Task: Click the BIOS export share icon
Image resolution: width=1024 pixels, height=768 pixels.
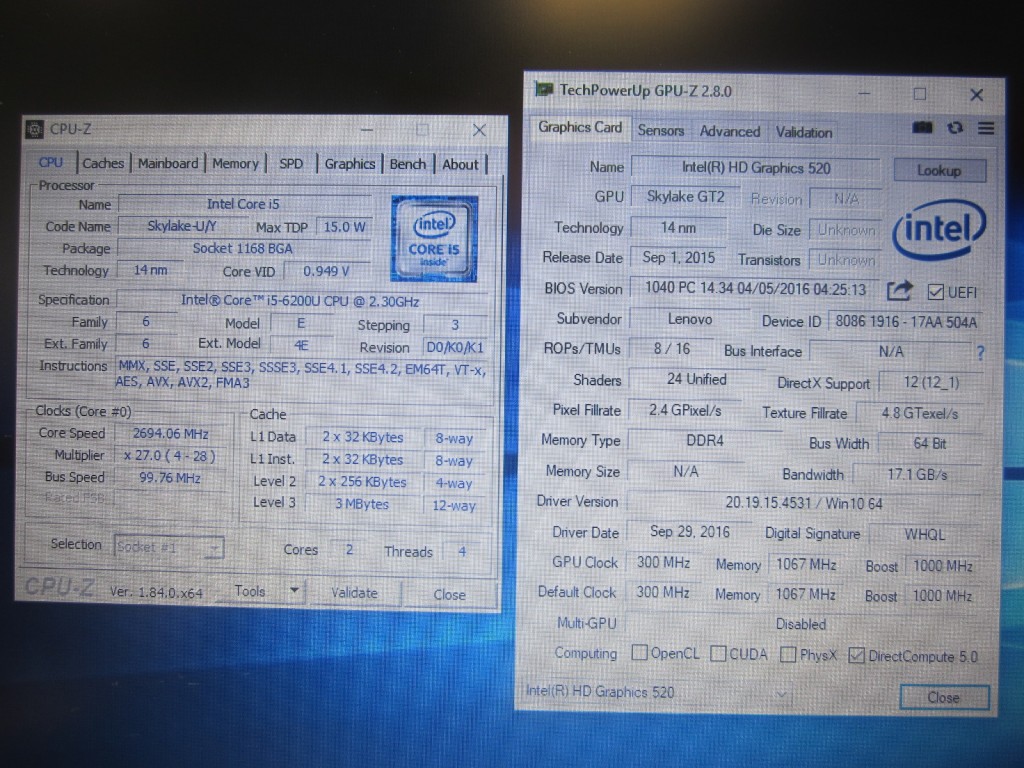Action: (x=899, y=291)
